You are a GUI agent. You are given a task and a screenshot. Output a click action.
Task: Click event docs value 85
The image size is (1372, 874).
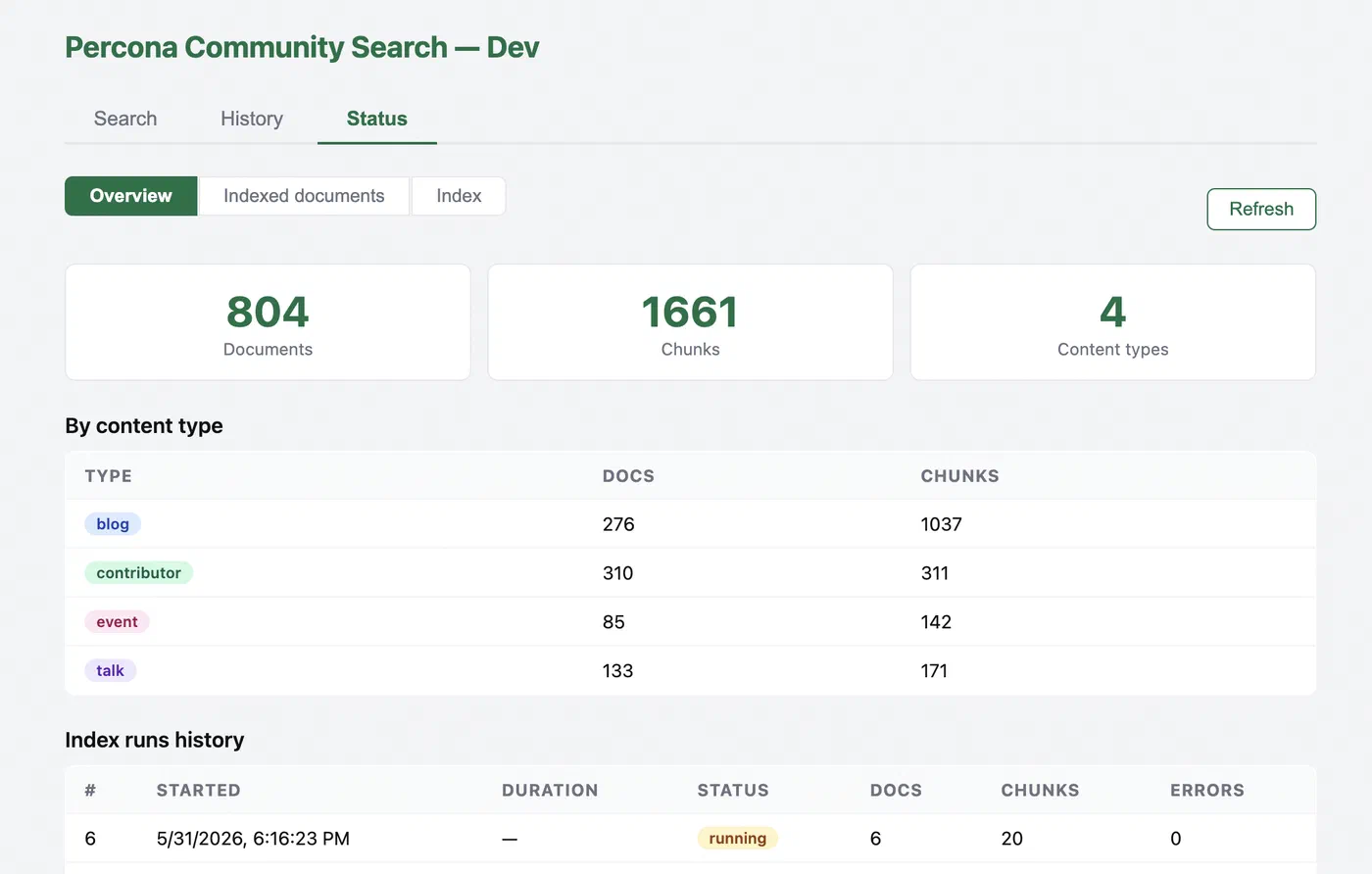coord(613,622)
